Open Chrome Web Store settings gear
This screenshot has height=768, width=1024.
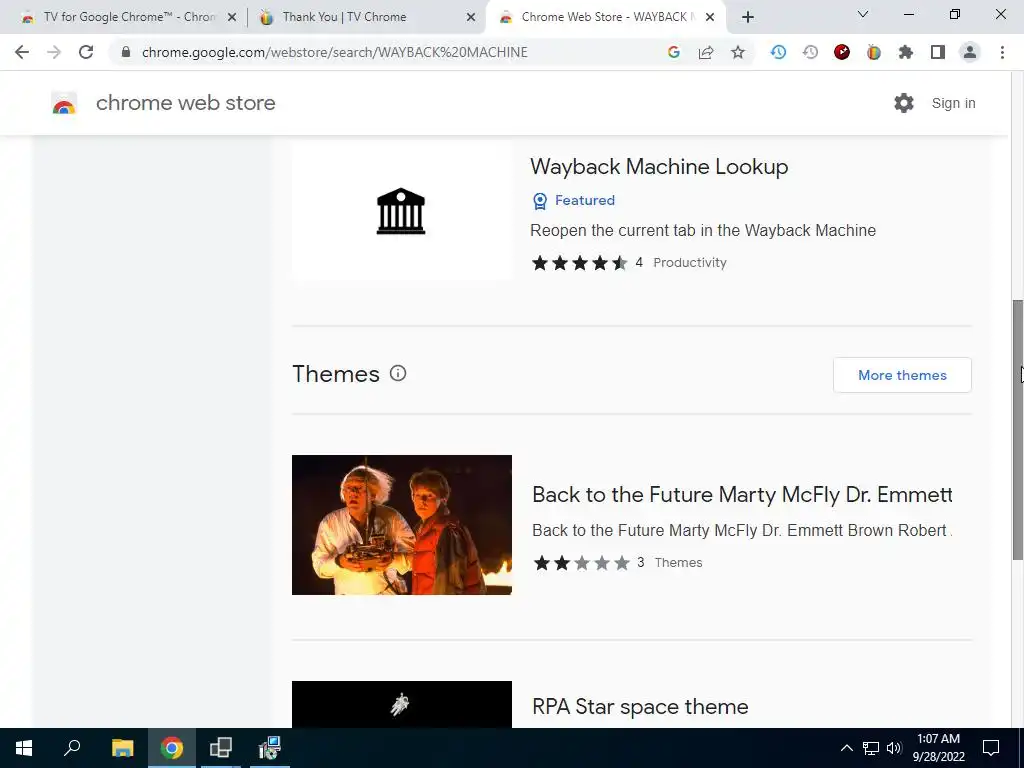tap(904, 103)
